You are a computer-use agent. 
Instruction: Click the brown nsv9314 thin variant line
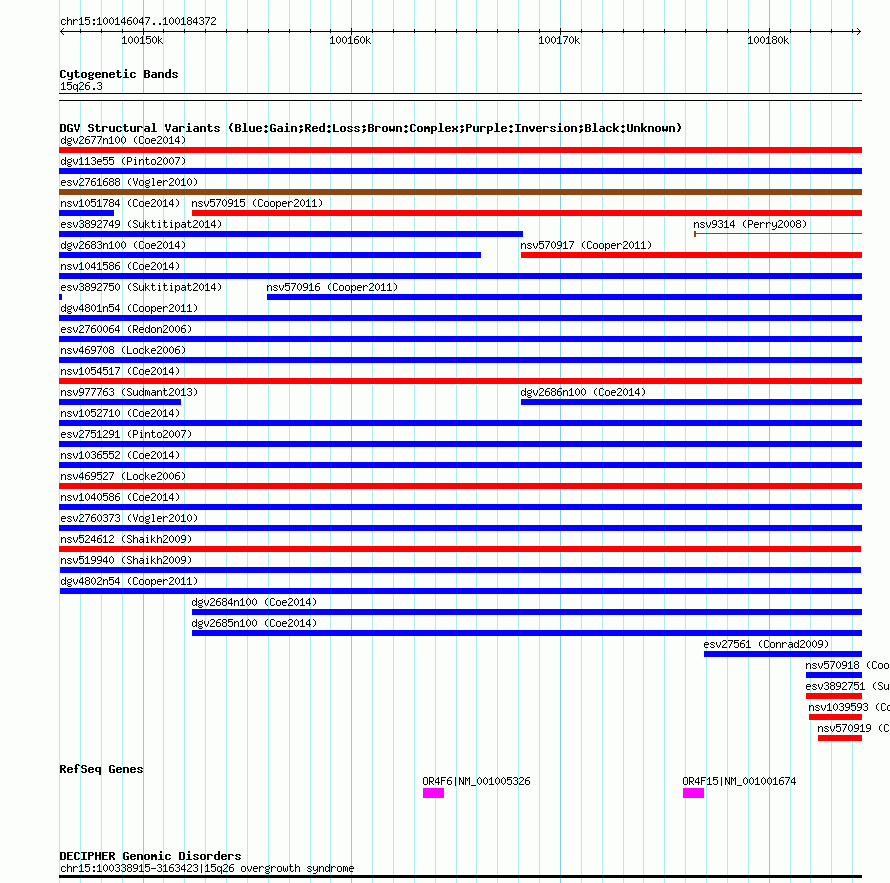(778, 234)
